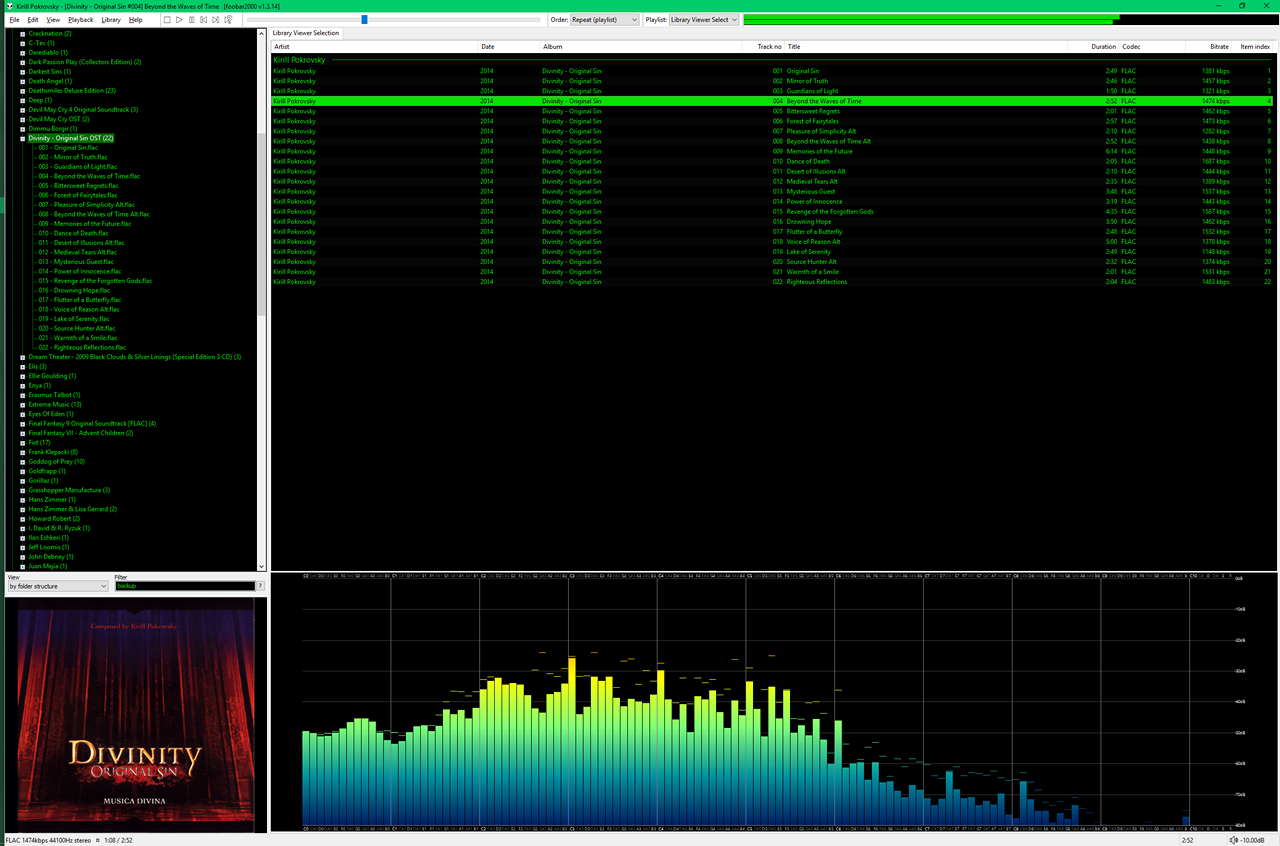Stop playback with the Stop button
The width and height of the screenshot is (1280, 846).
coord(167,19)
